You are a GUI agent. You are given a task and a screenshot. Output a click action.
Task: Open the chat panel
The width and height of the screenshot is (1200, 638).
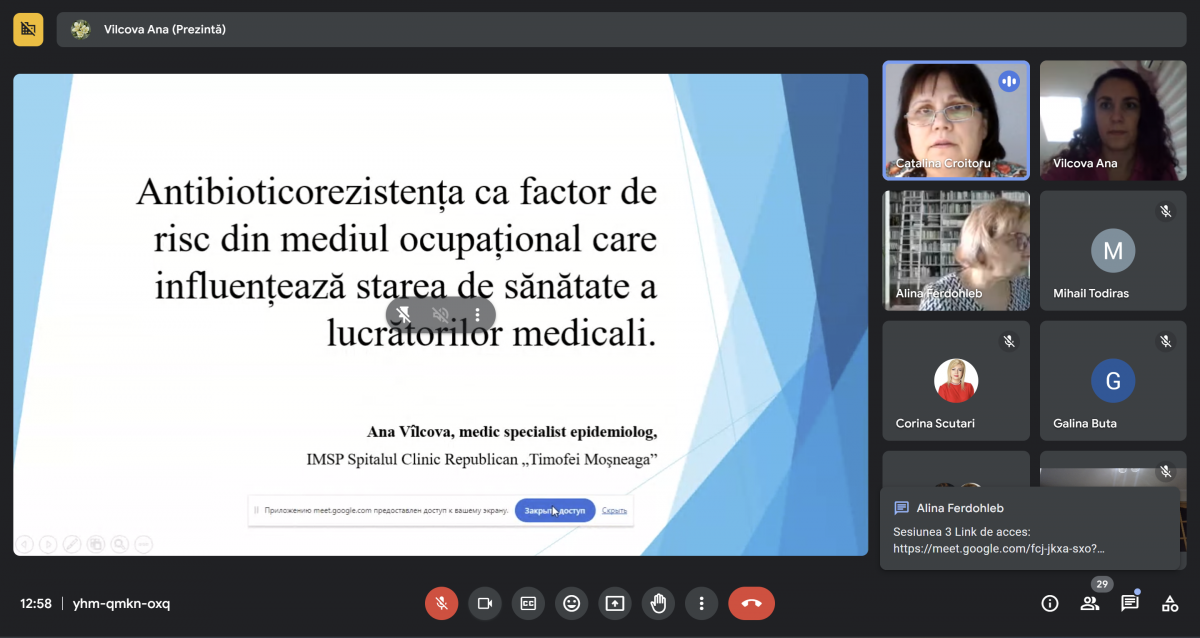pyautogui.click(x=1129, y=603)
